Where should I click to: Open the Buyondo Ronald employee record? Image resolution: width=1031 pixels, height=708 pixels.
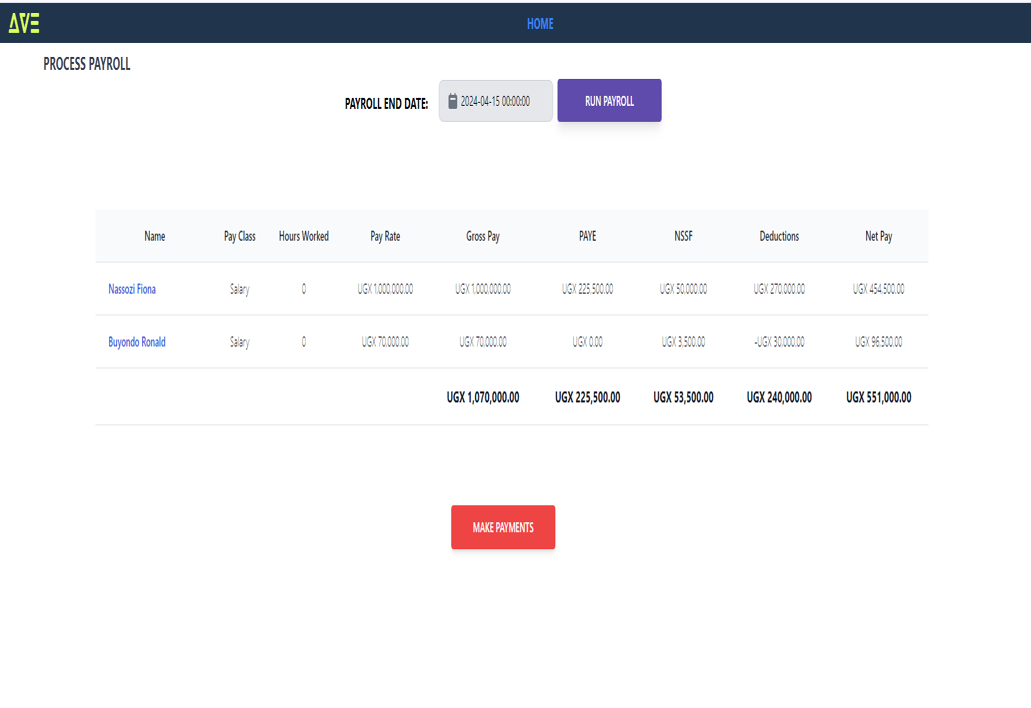(135, 341)
